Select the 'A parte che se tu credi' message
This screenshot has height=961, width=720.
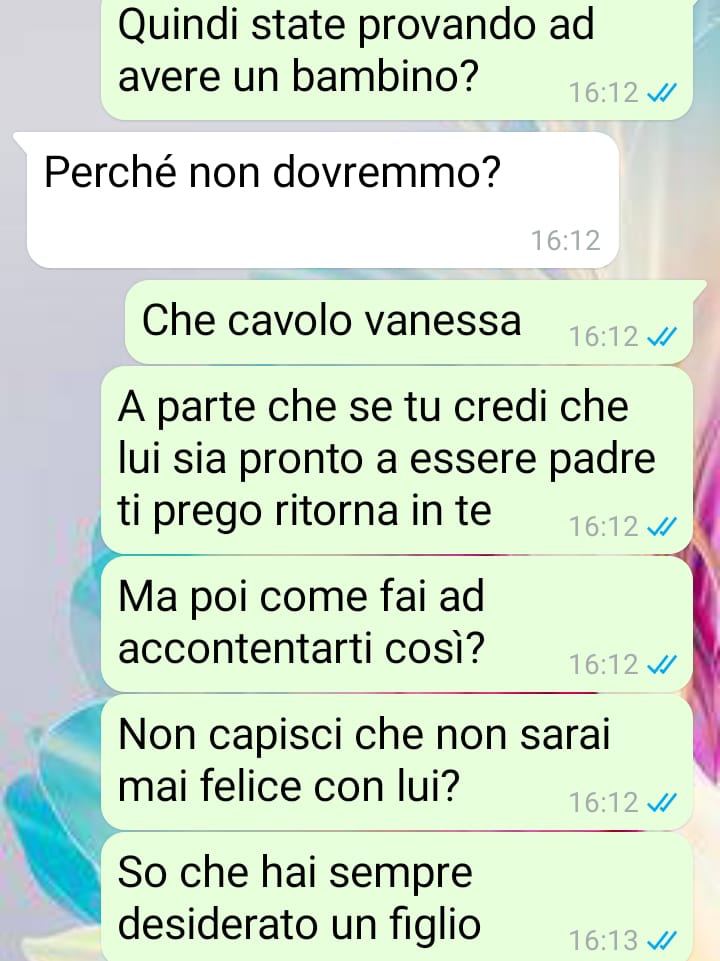(396, 460)
